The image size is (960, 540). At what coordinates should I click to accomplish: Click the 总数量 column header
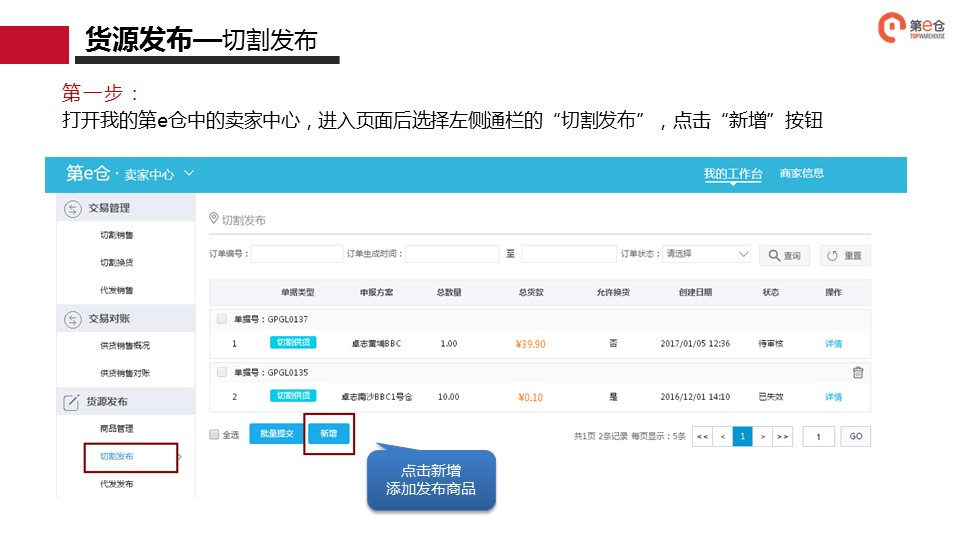449,292
